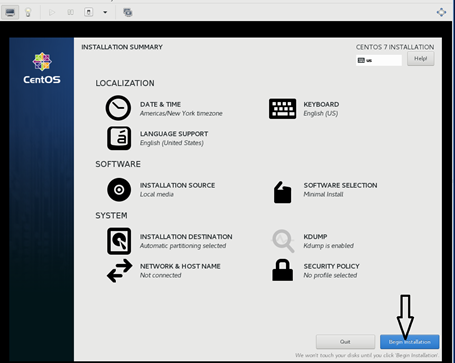The image size is (455, 363).
Task: Open the Installation Source disc icon
Action: (x=119, y=190)
